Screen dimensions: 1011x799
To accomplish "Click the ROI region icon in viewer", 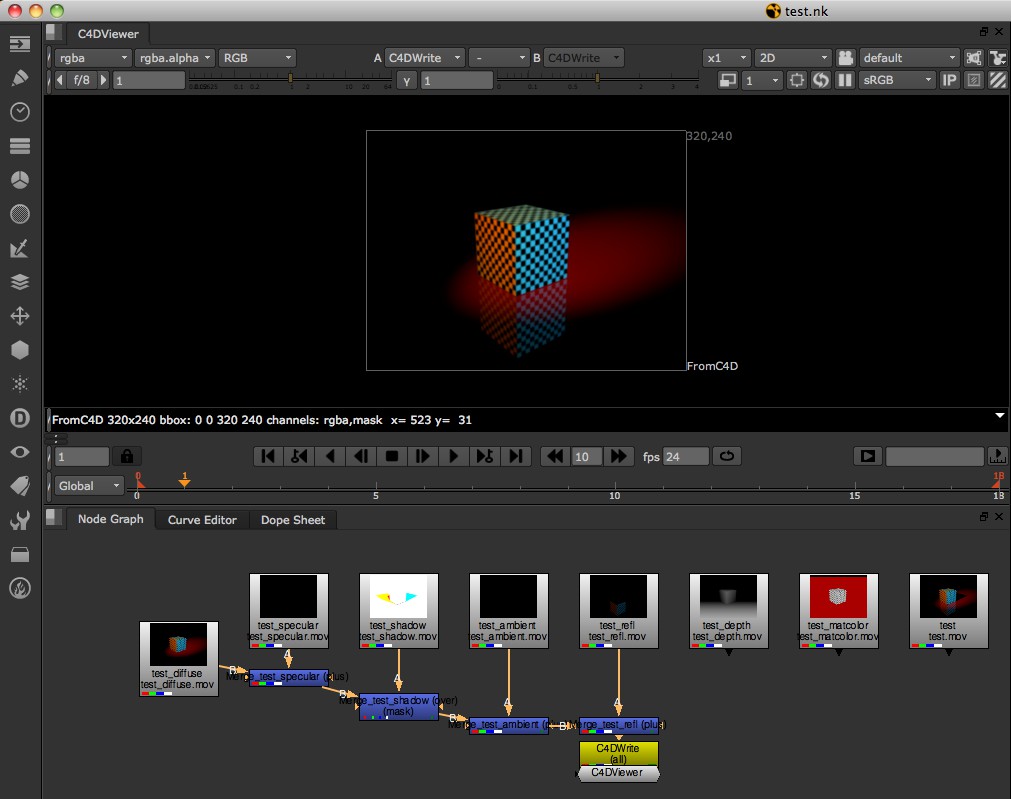I will point(797,80).
